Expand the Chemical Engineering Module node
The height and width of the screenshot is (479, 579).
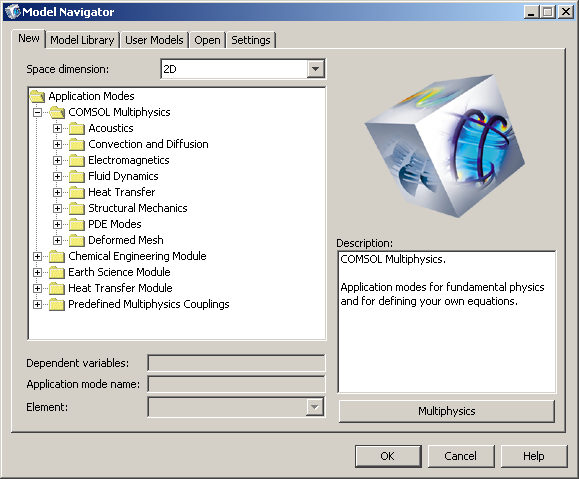coord(37,256)
